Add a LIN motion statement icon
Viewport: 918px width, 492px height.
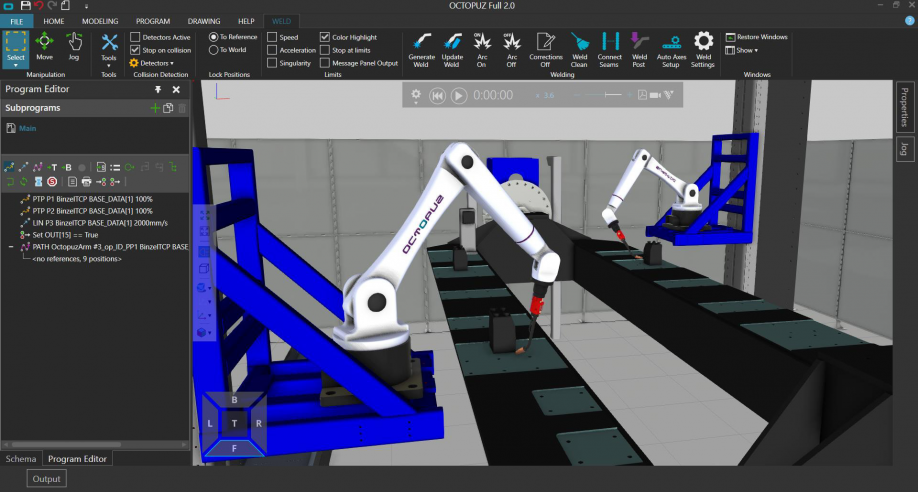point(23,168)
